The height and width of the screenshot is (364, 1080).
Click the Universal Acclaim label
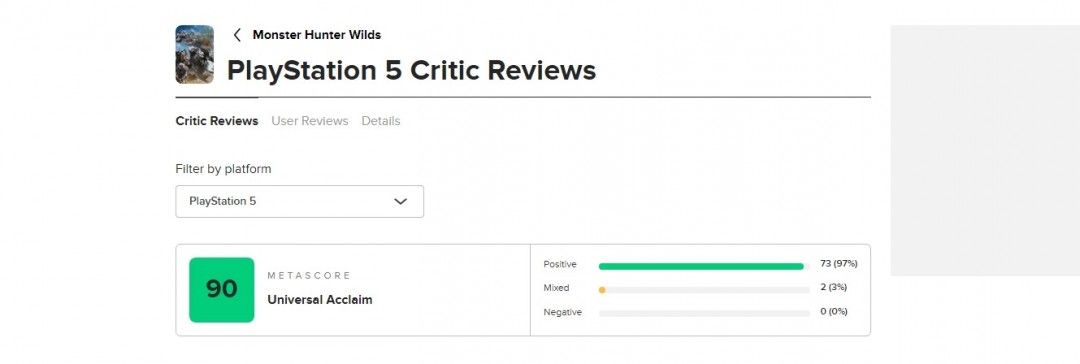[320, 300]
